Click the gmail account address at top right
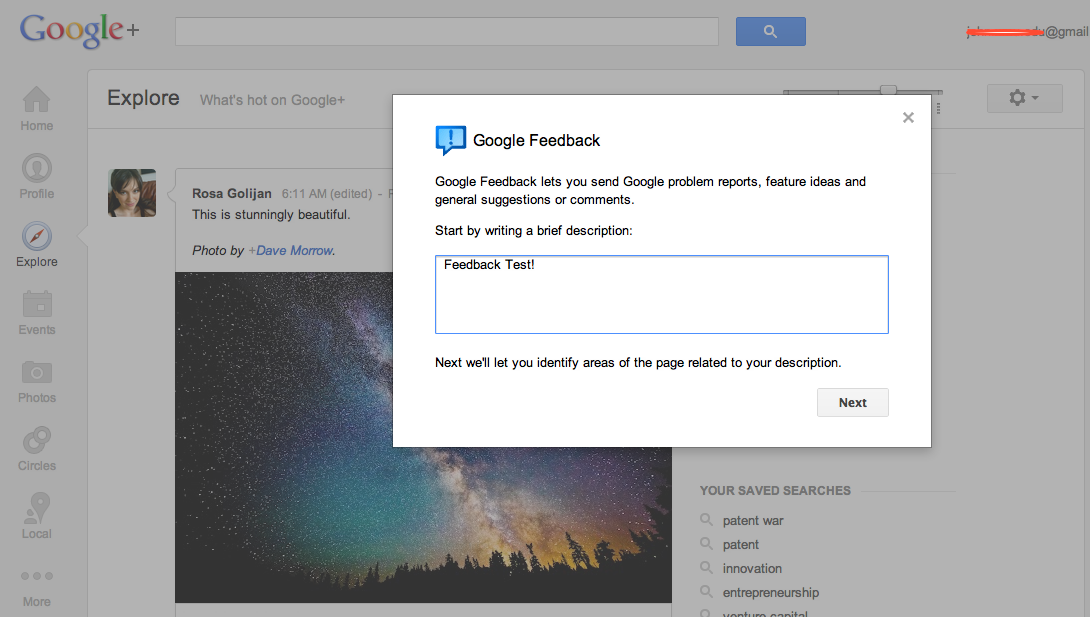Image resolution: width=1090 pixels, height=617 pixels. pyautogui.click(x=1027, y=31)
